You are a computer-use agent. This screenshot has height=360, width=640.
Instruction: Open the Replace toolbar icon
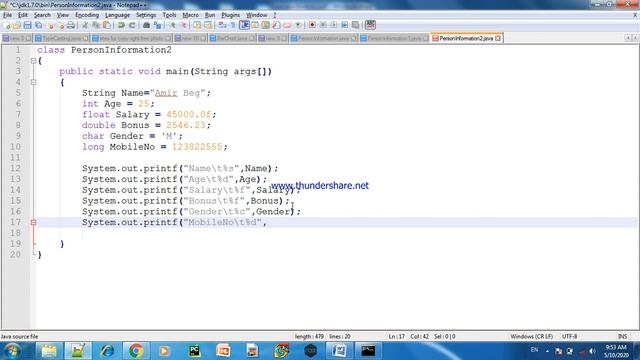coord(157,25)
